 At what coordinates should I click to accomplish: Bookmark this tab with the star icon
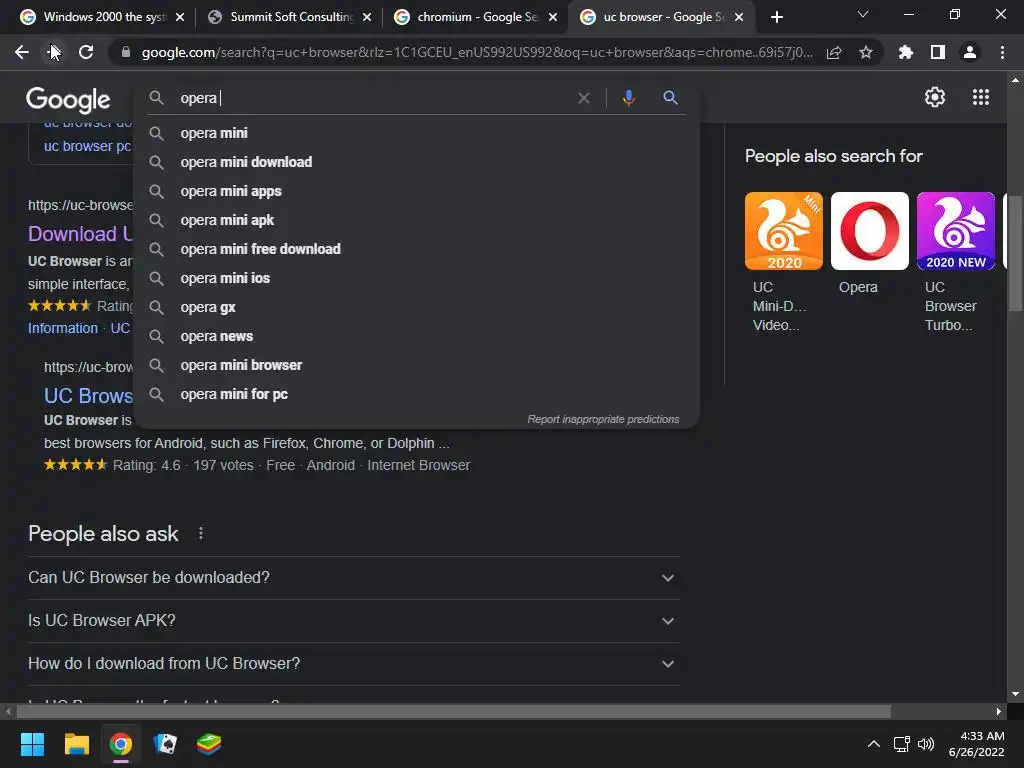click(x=866, y=52)
